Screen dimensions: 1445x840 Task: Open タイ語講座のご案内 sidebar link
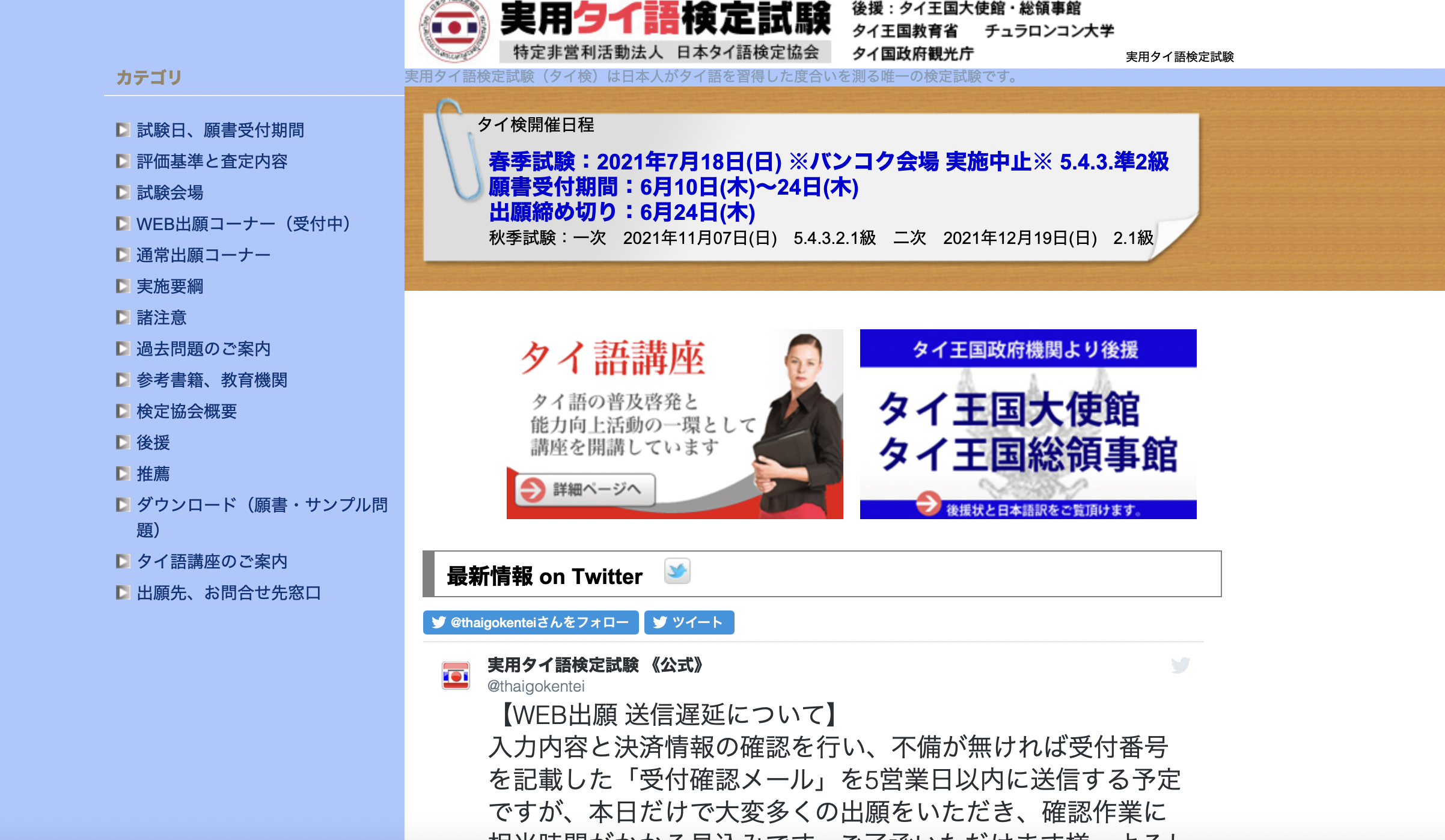point(212,561)
